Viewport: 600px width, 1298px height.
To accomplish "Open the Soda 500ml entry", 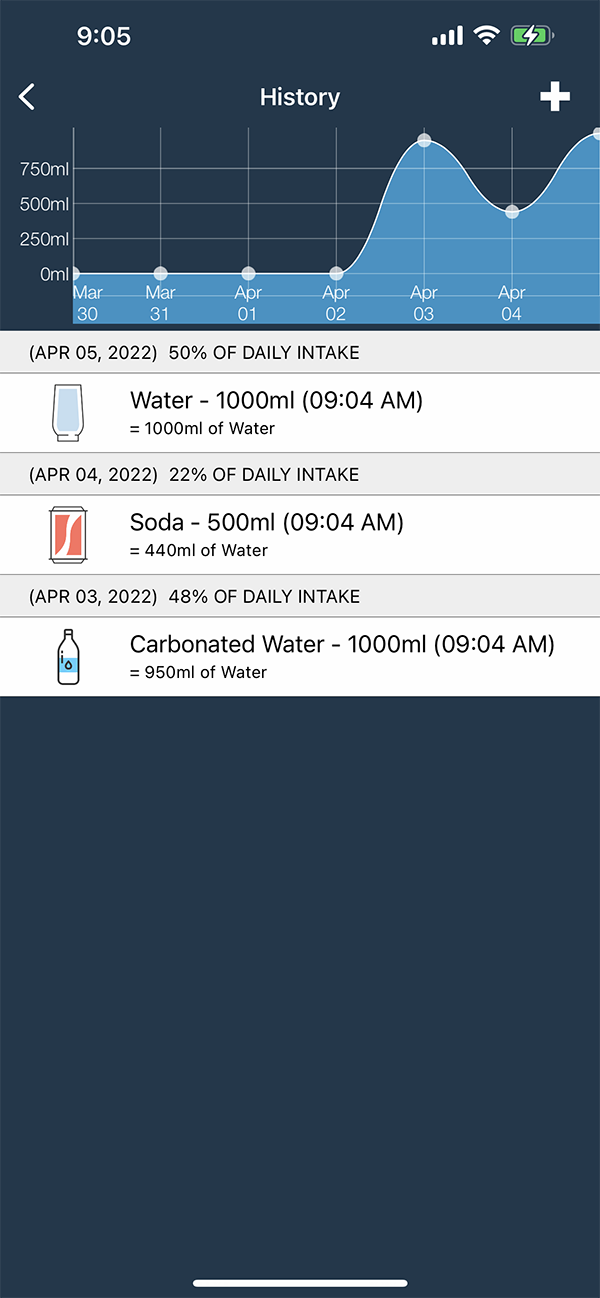I will 300,534.
